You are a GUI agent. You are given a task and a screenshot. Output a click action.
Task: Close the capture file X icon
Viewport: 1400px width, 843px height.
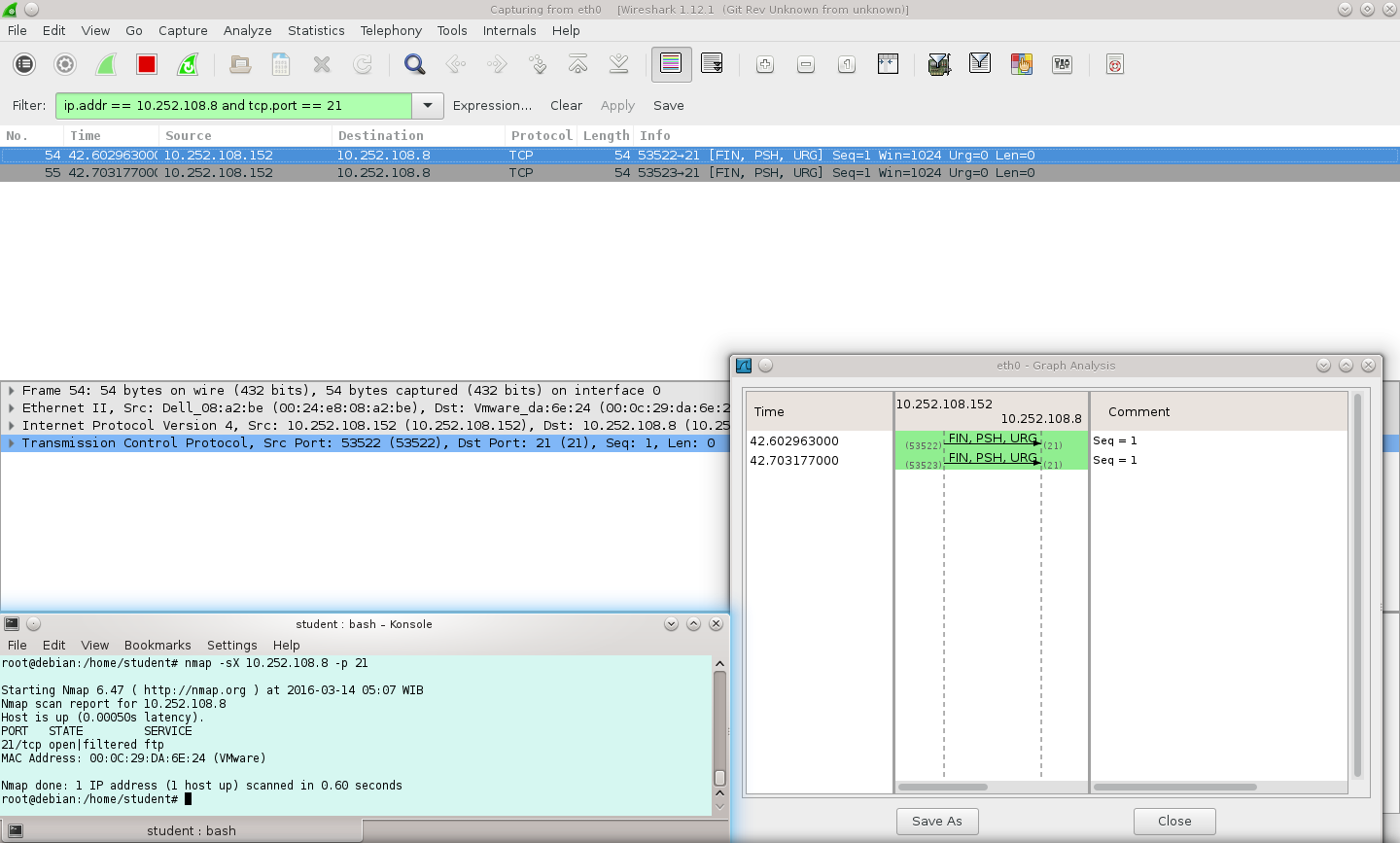pos(322,65)
